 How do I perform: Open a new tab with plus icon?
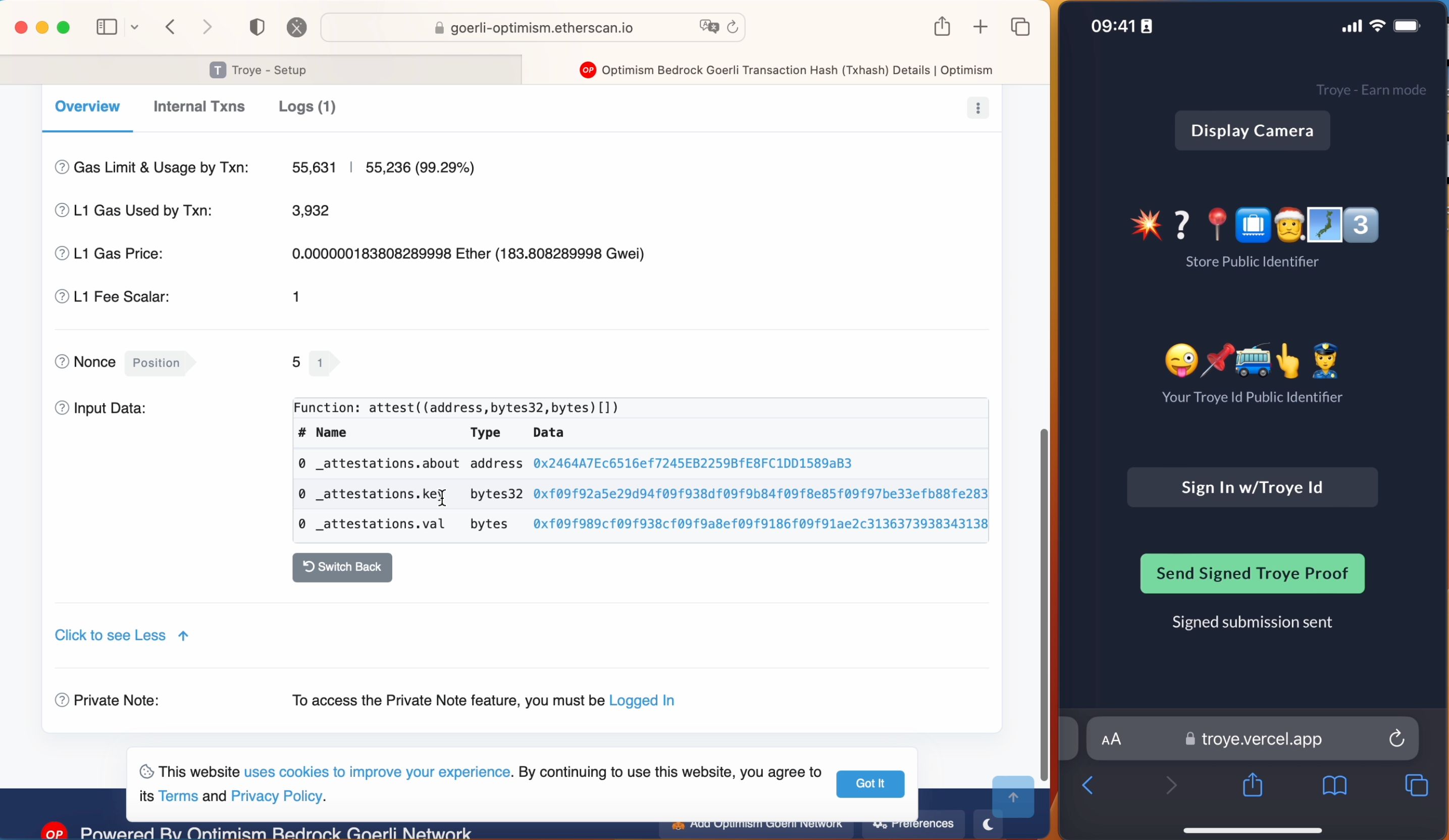tap(980, 27)
